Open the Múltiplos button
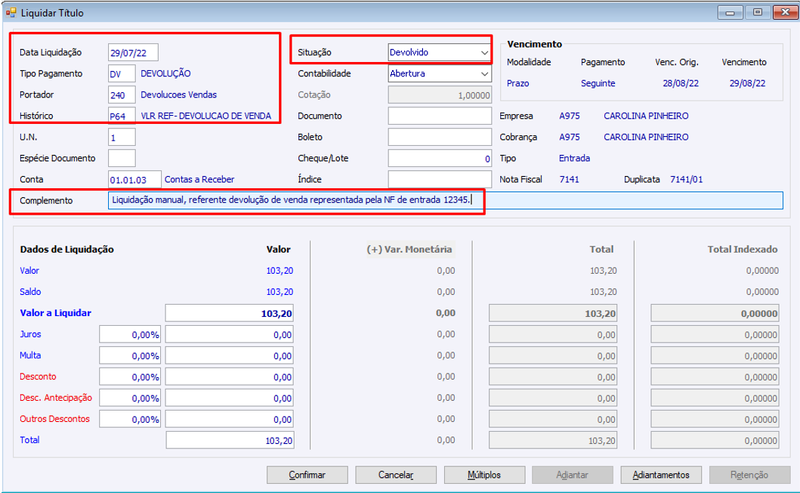Screen dimensions: 800x493 coord(484,475)
